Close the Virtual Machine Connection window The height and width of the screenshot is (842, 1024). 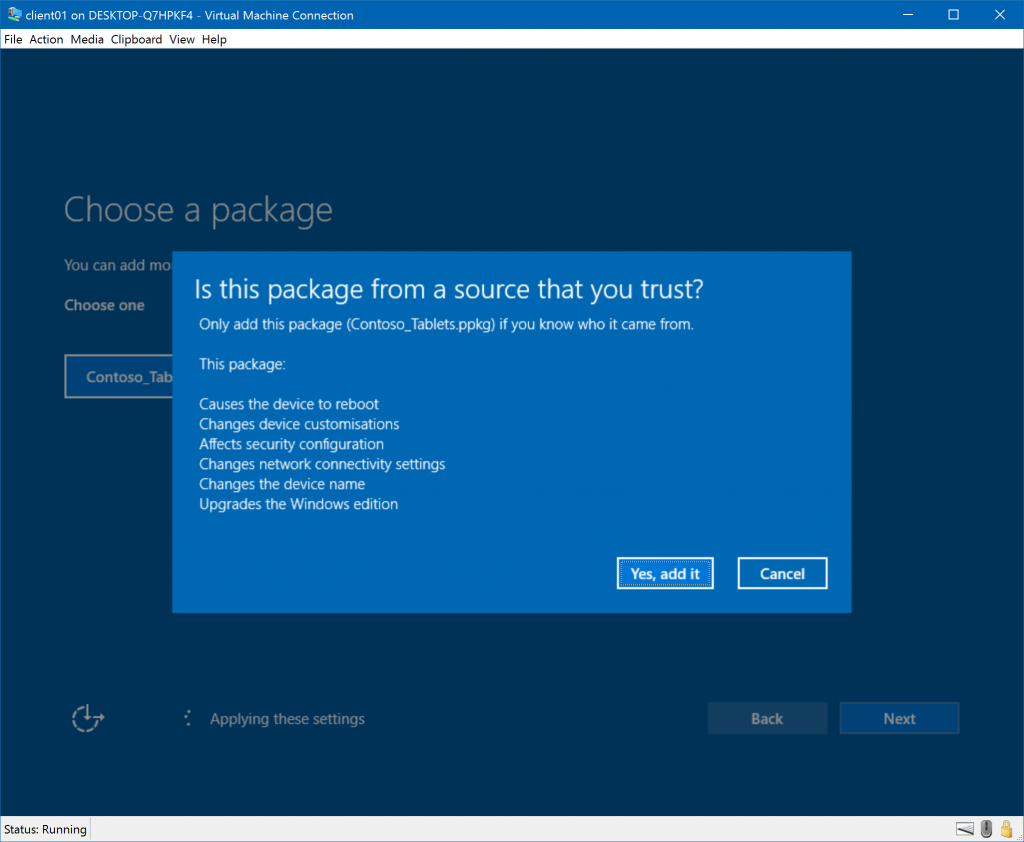pyautogui.click(x=1000, y=14)
